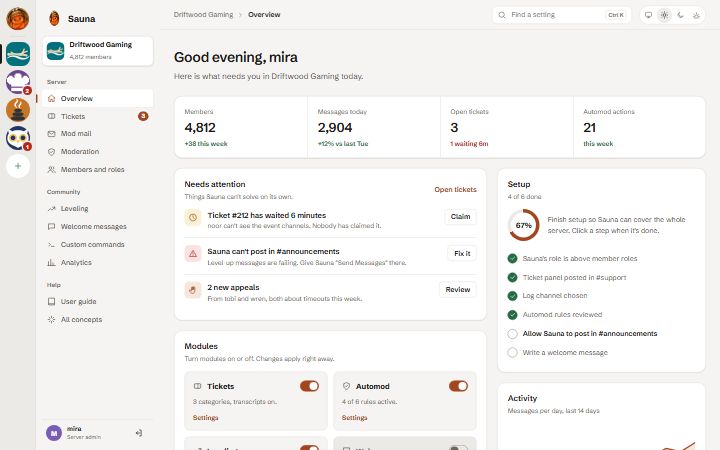The image size is (720, 450).
Task: Click the plus button to add a server
Action: click(x=18, y=166)
